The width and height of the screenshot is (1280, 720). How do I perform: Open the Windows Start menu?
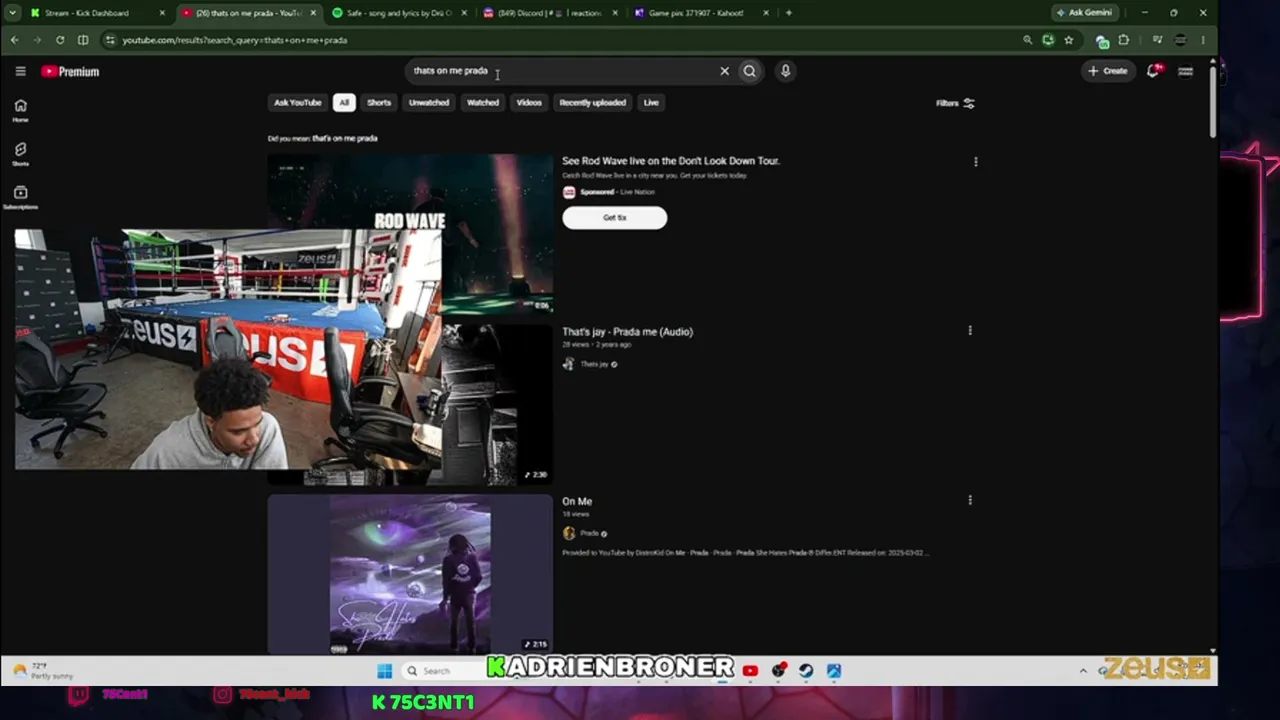tap(385, 671)
